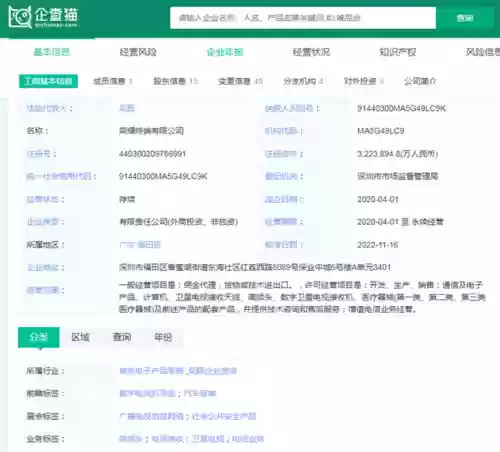Open the 卫星电视 business tag link

pyautogui.click(x=208, y=439)
